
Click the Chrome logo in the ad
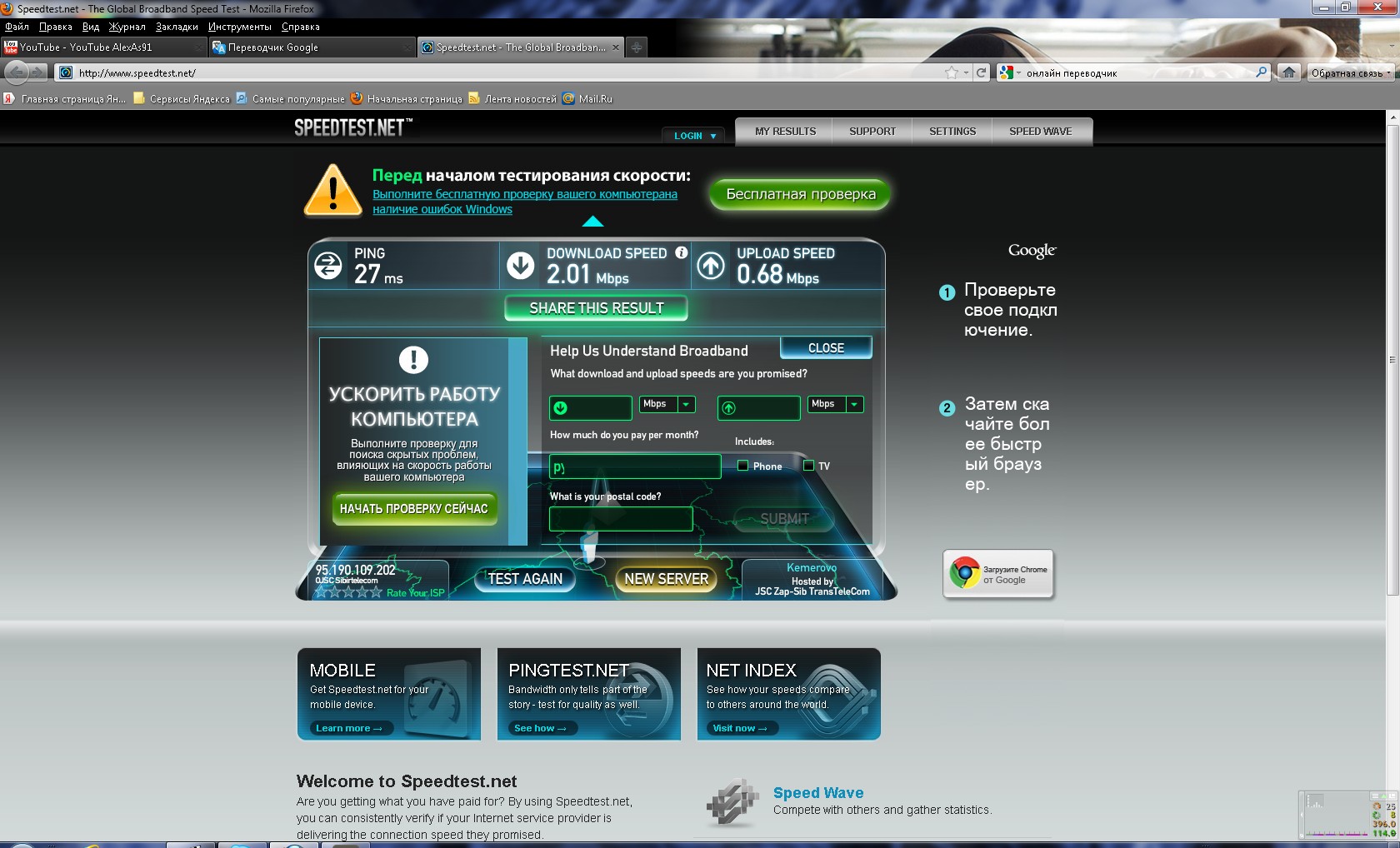965,573
